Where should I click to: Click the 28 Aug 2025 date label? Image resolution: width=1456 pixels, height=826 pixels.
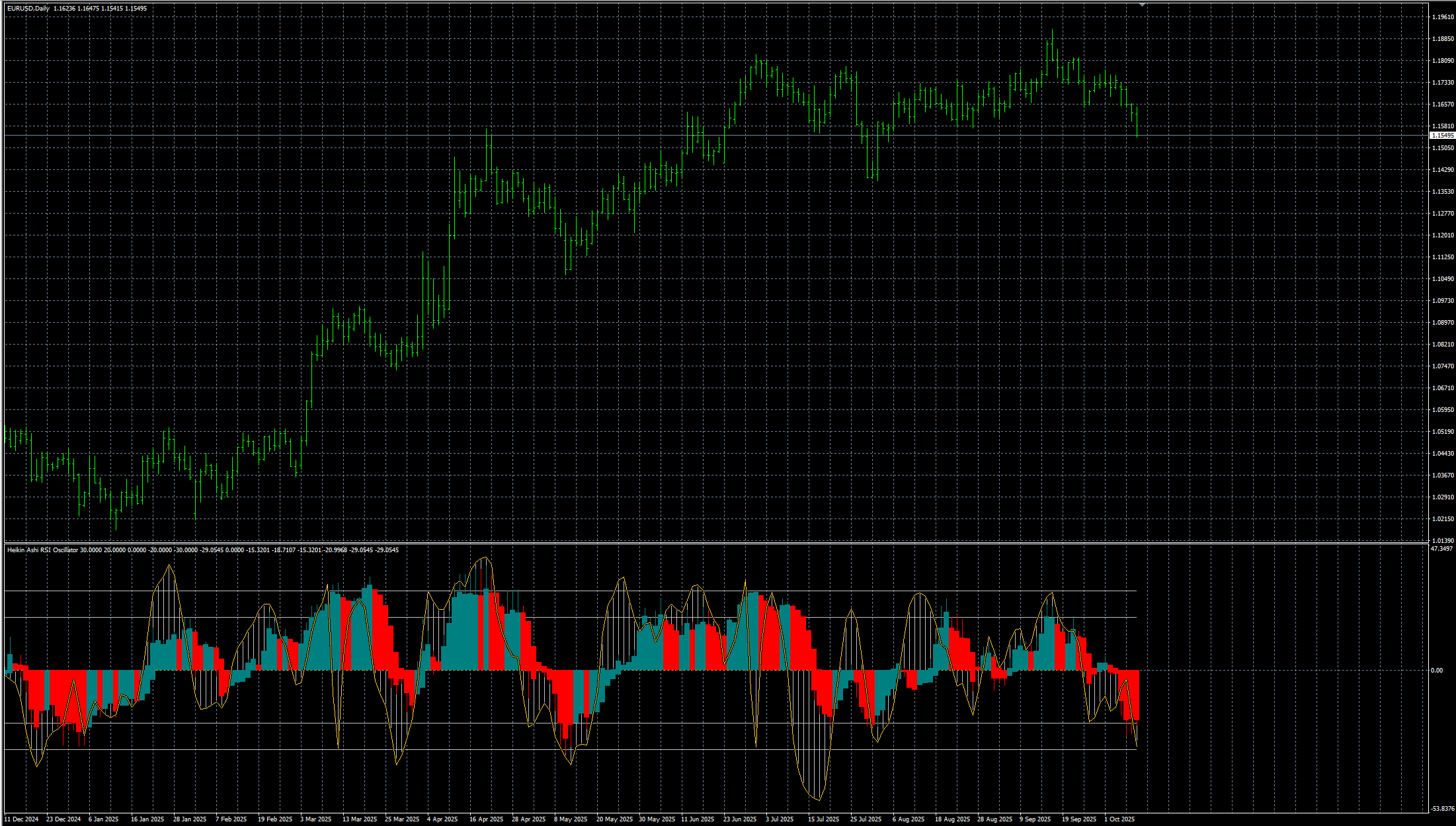pyautogui.click(x=994, y=819)
